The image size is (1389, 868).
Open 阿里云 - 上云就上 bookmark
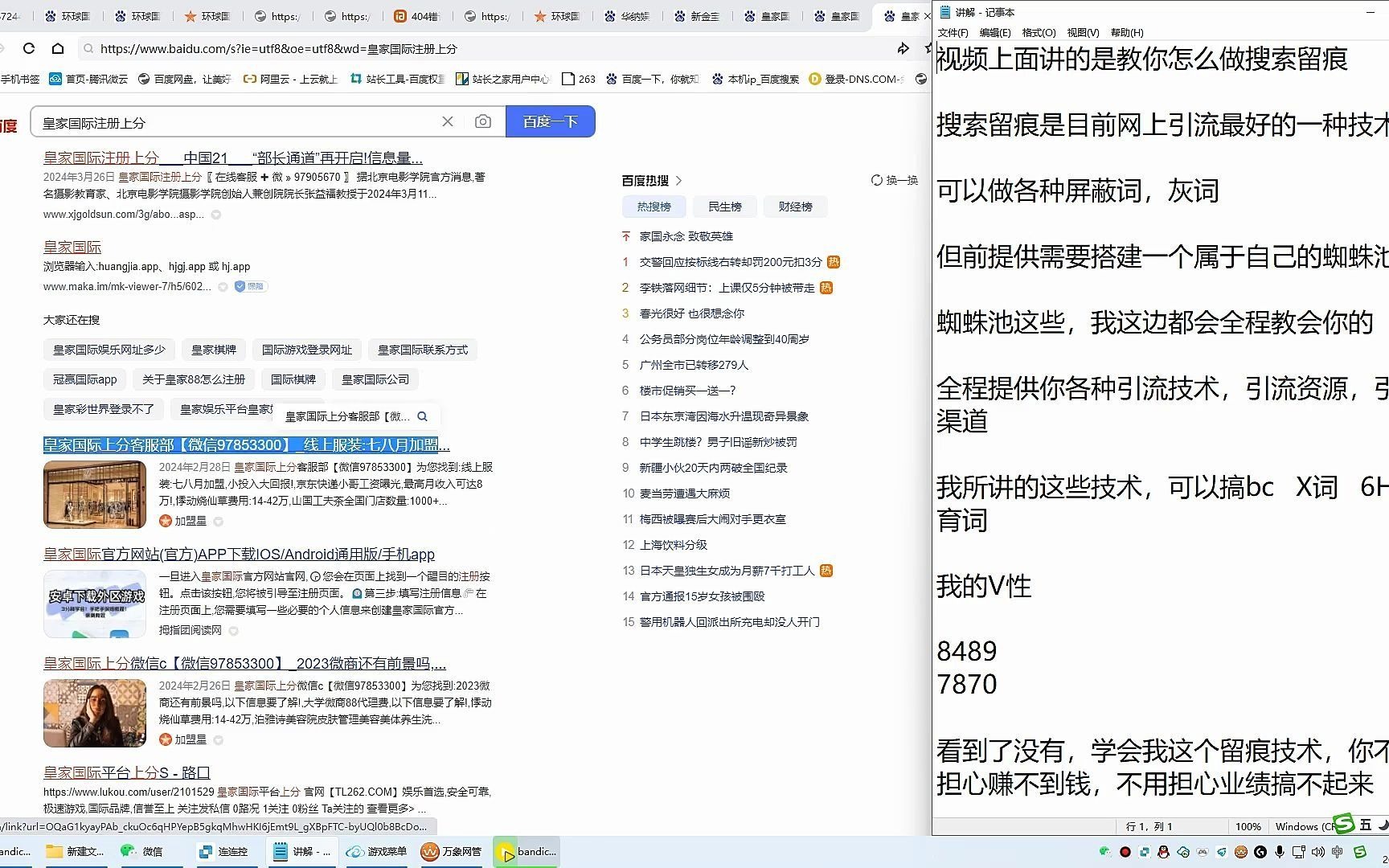[x=290, y=79]
